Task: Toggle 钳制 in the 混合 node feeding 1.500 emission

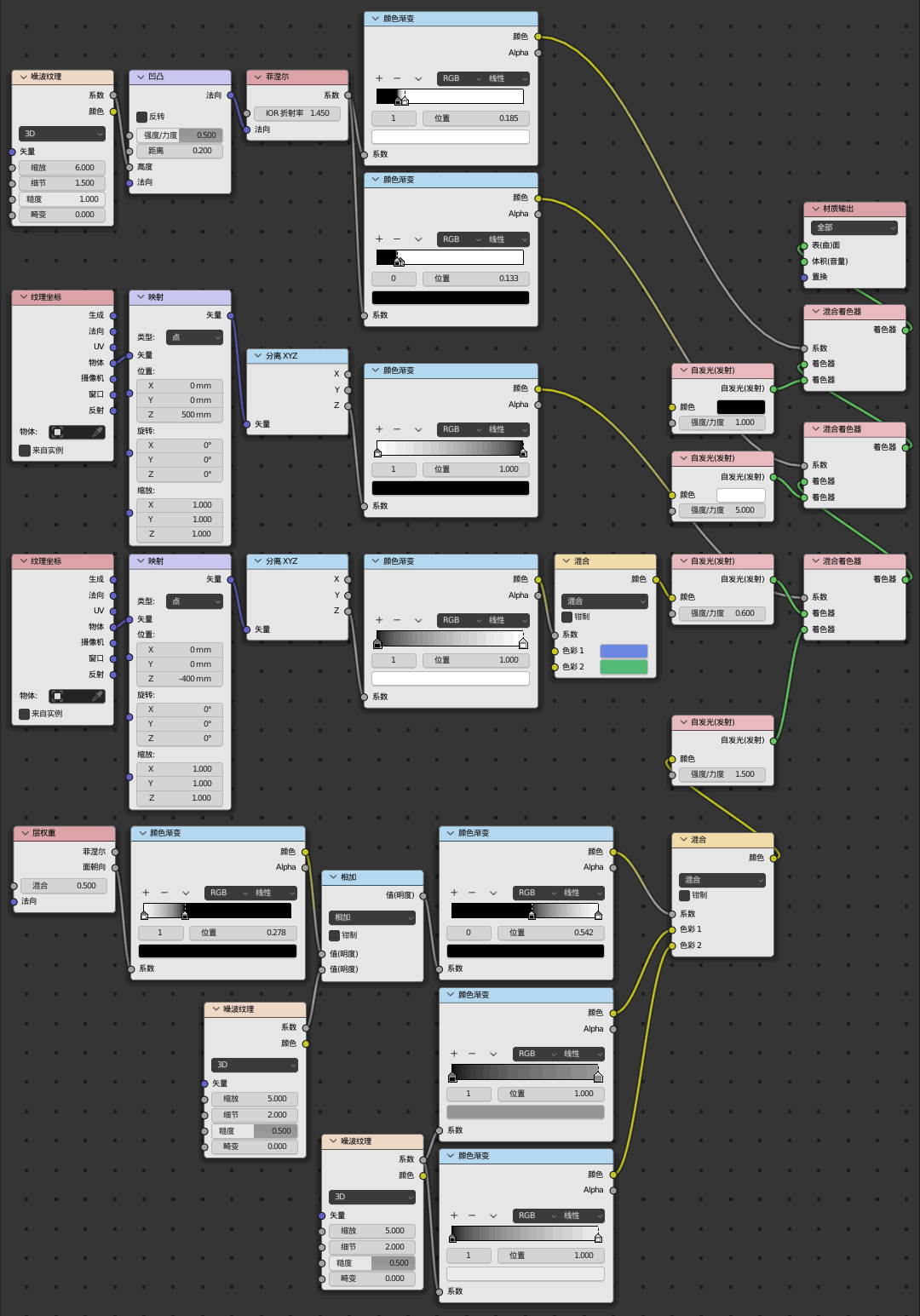Action: [684, 895]
